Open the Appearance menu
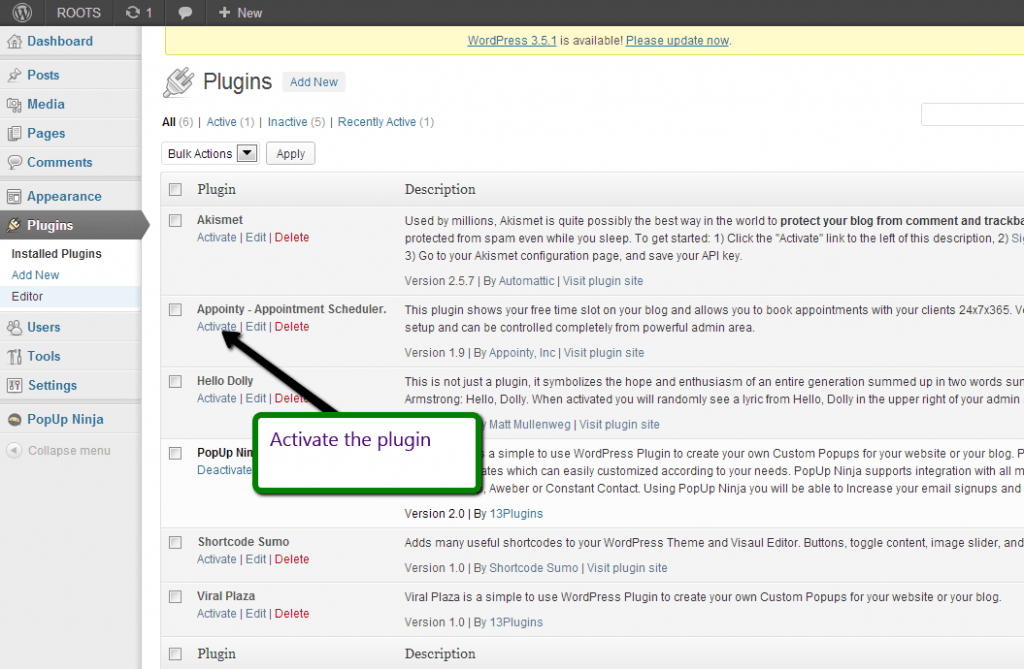The image size is (1024, 669). (64, 197)
